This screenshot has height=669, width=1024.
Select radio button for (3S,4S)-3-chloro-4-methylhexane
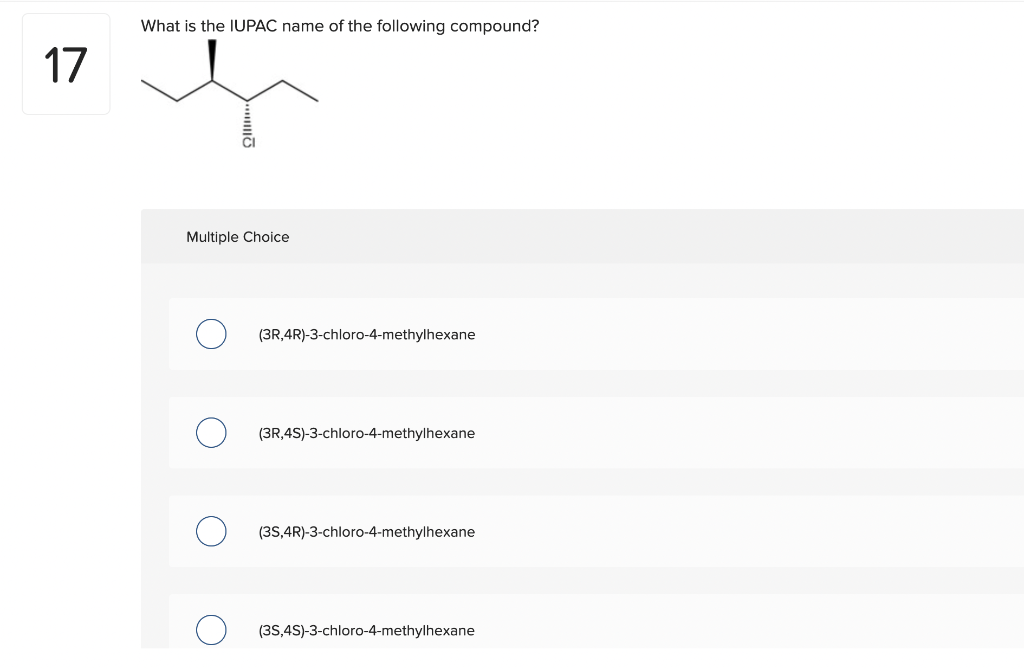[x=211, y=630]
